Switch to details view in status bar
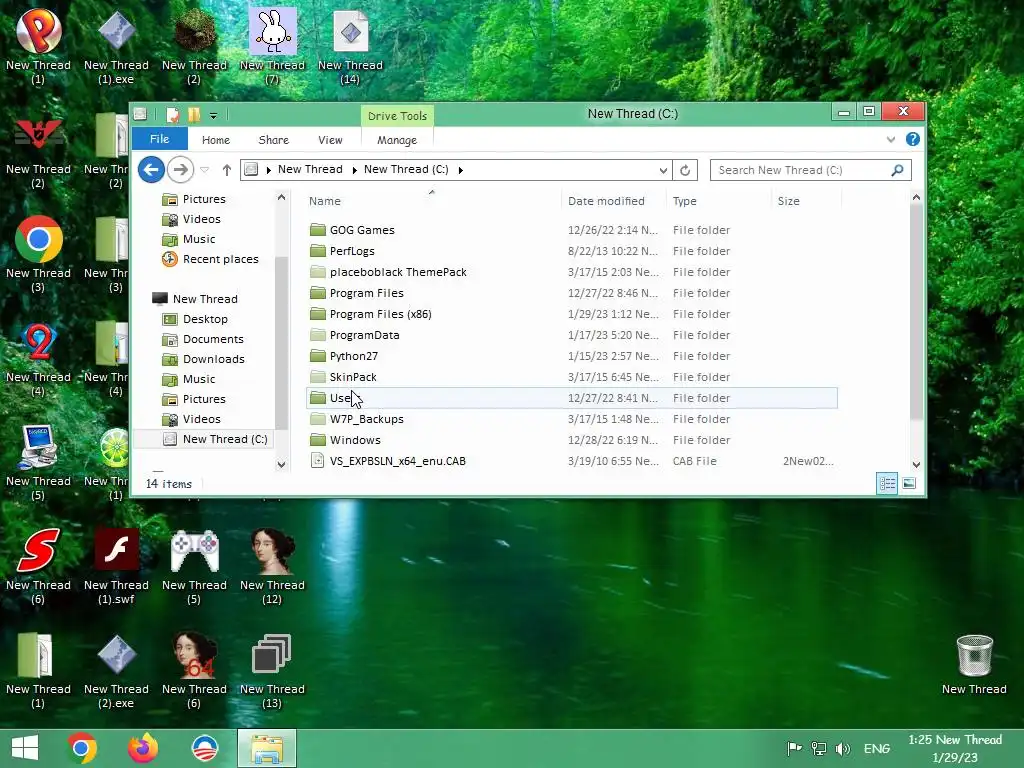Screen dimensions: 1024x768 point(887,483)
